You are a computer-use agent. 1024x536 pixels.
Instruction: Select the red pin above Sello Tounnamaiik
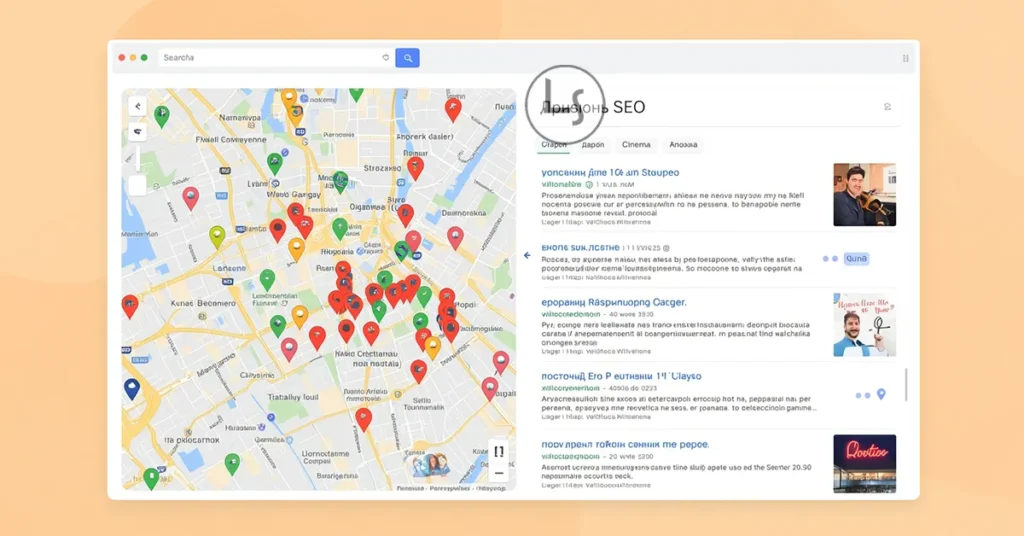click(x=419, y=371)
